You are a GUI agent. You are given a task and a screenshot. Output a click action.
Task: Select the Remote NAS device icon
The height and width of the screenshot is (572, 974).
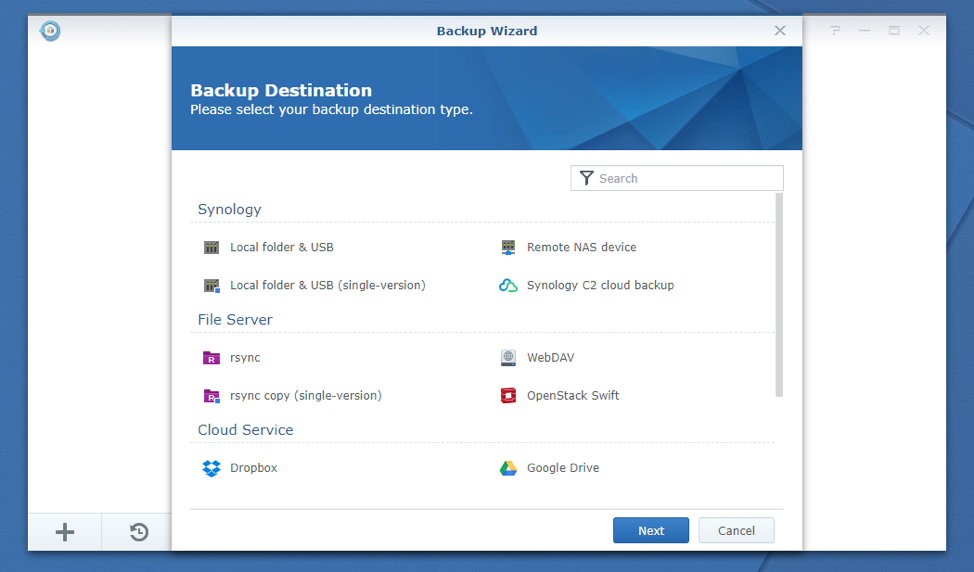(508, 247)
